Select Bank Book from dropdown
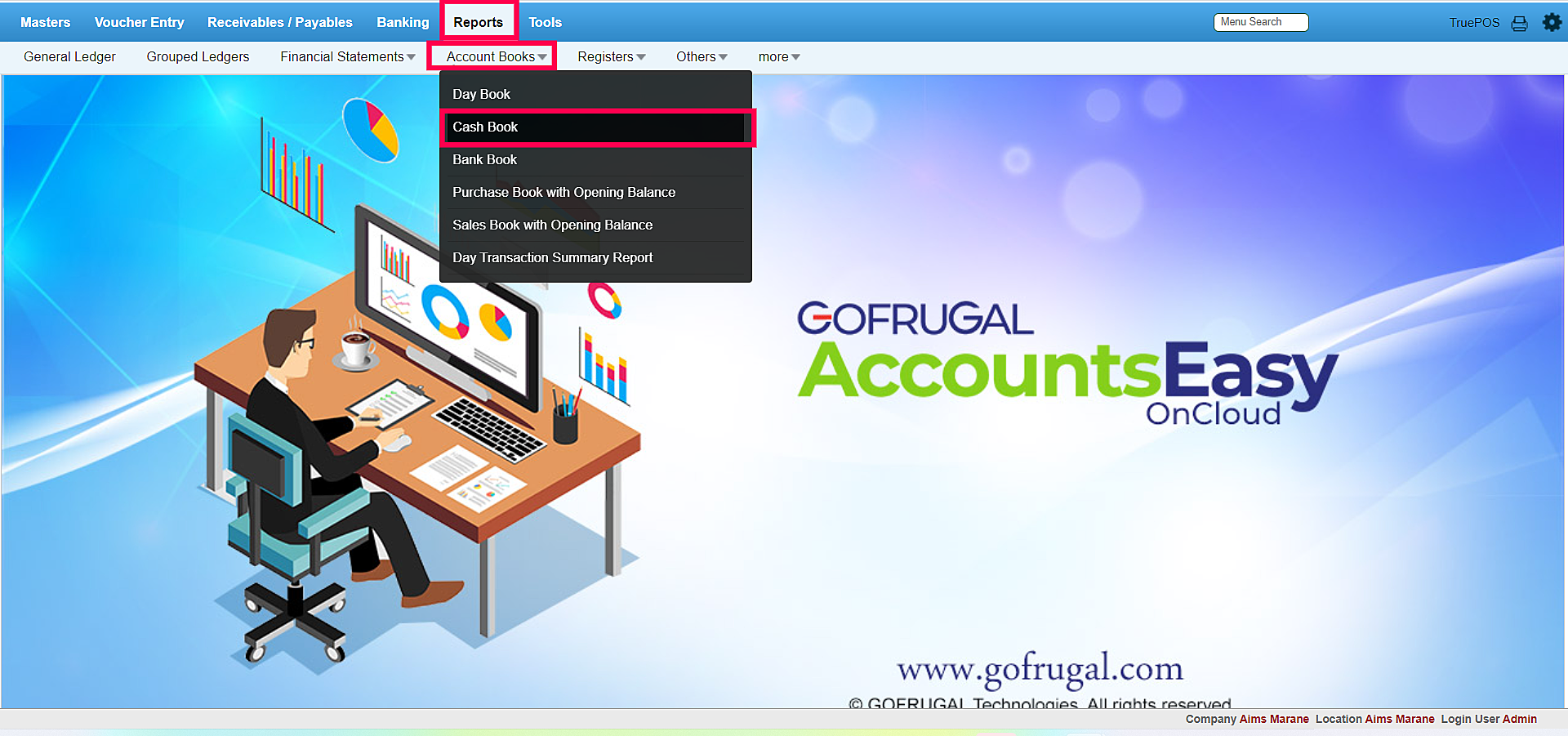This screenshot has height=736, width=1568. (595, 159)
